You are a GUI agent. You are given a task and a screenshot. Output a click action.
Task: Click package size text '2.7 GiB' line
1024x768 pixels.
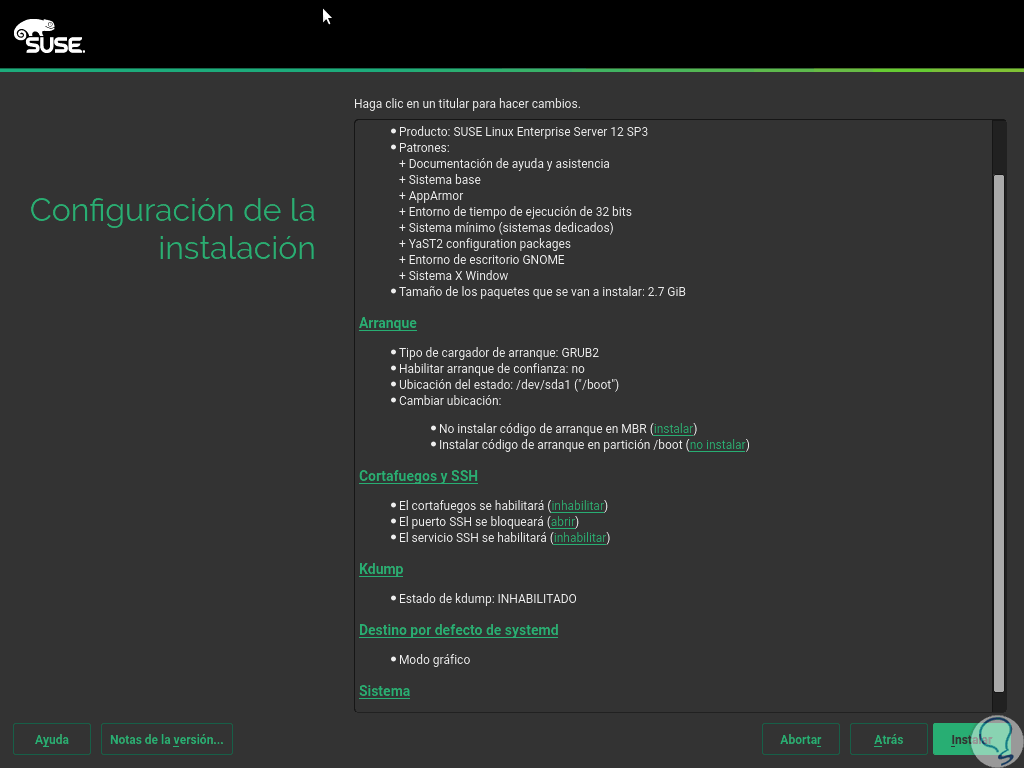click(542, 292)
